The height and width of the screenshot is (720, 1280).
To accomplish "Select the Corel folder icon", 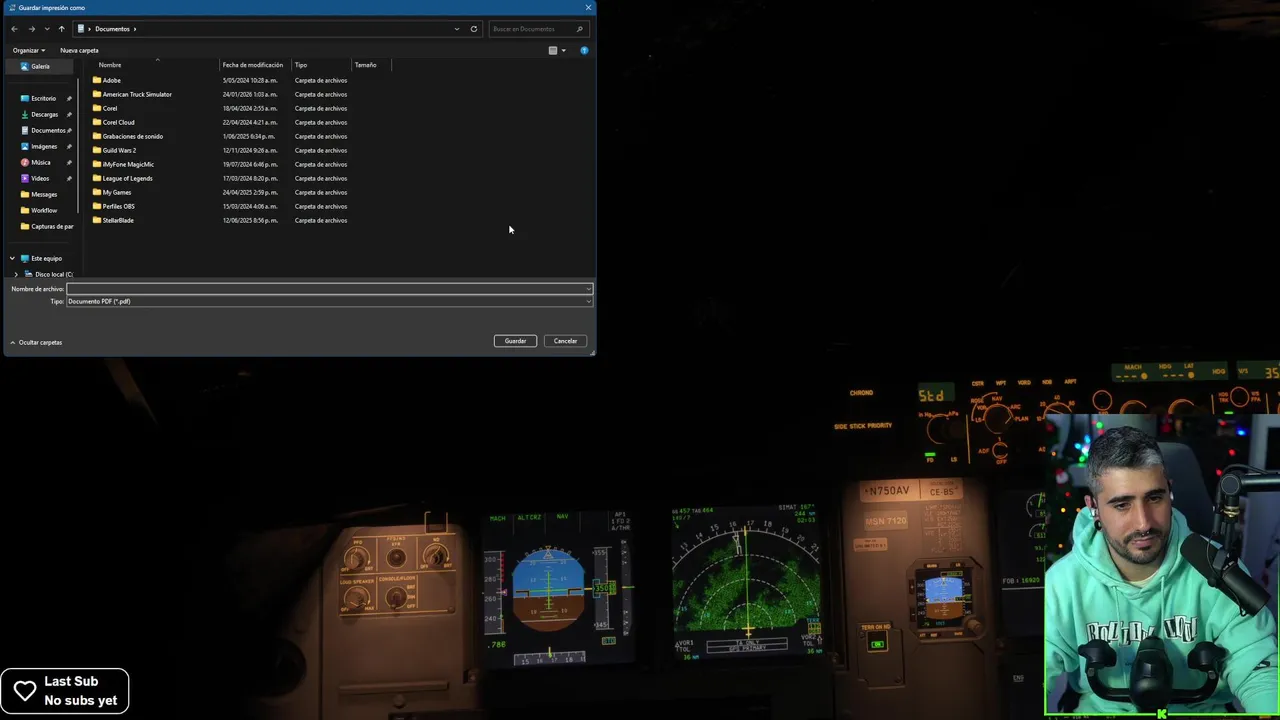I will point(97,108).
